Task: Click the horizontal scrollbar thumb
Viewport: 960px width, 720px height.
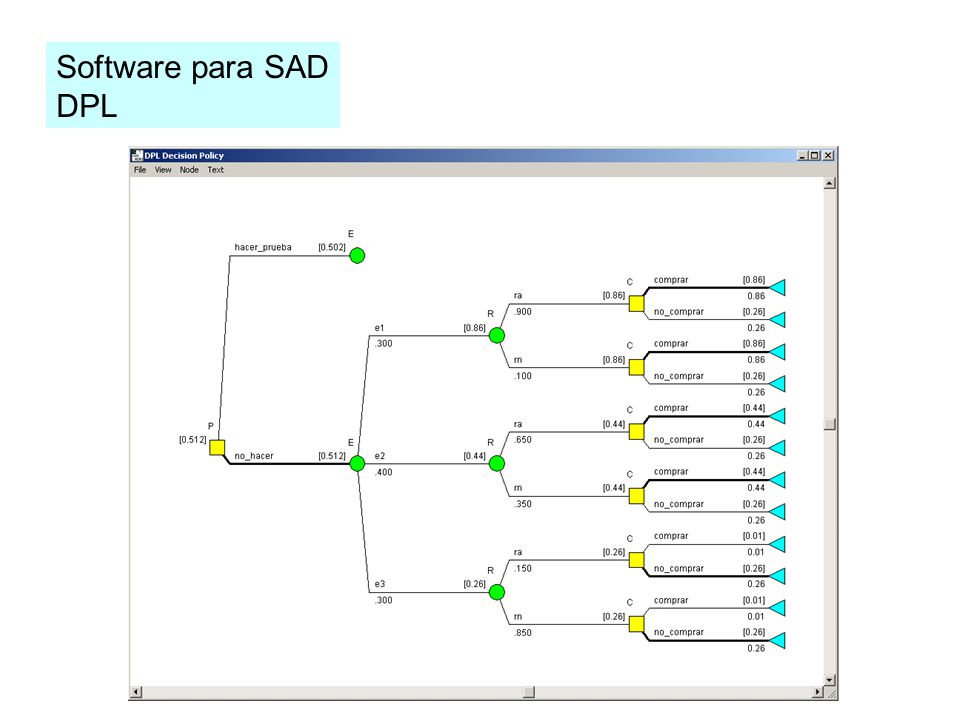Action: tap(529, 692)
